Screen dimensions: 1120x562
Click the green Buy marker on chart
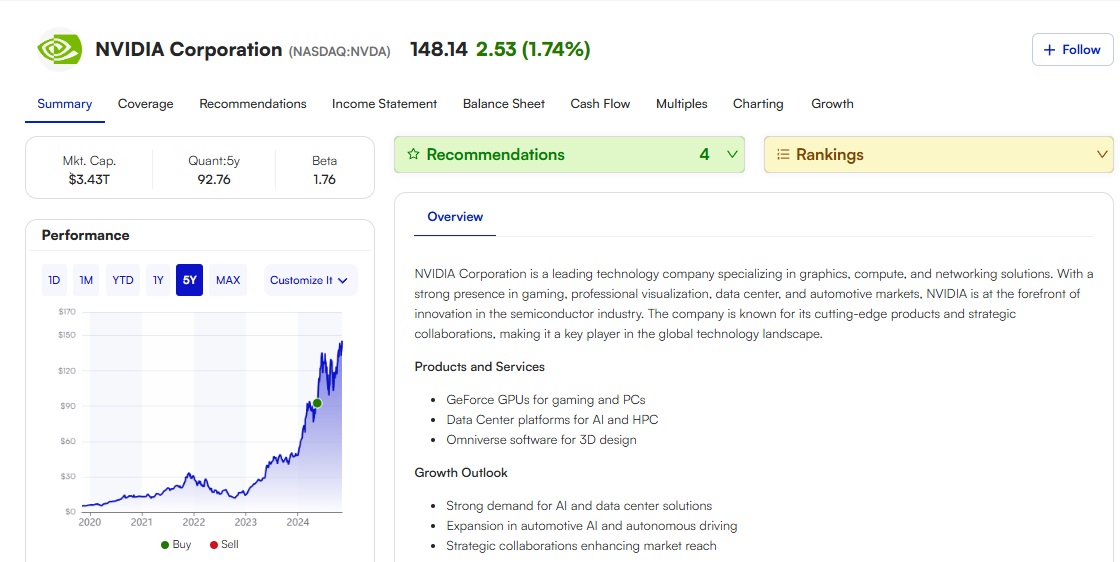tap(317, 403)
